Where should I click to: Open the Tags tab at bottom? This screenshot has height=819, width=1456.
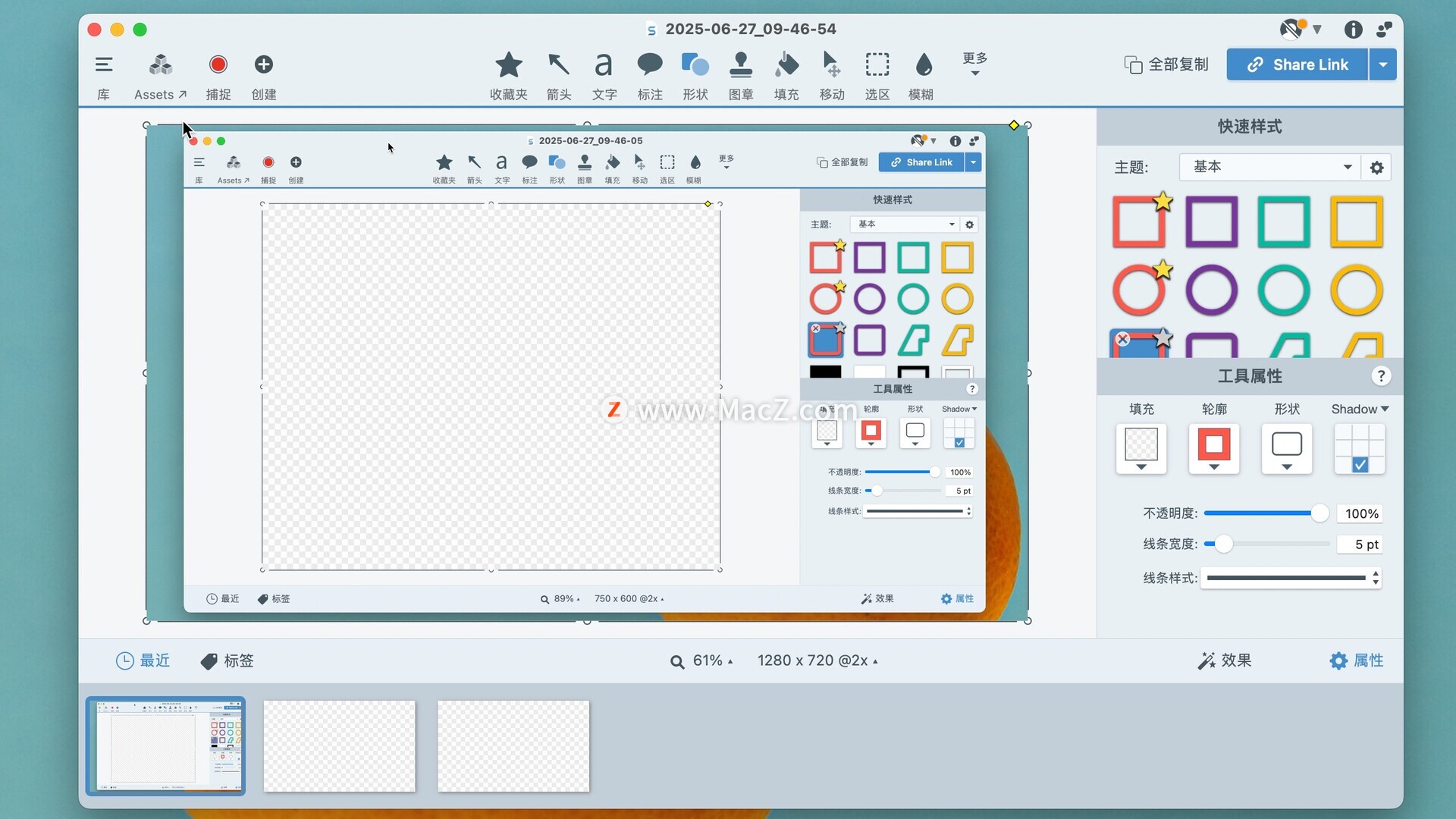pyautogui.click(x=227, y=661)
